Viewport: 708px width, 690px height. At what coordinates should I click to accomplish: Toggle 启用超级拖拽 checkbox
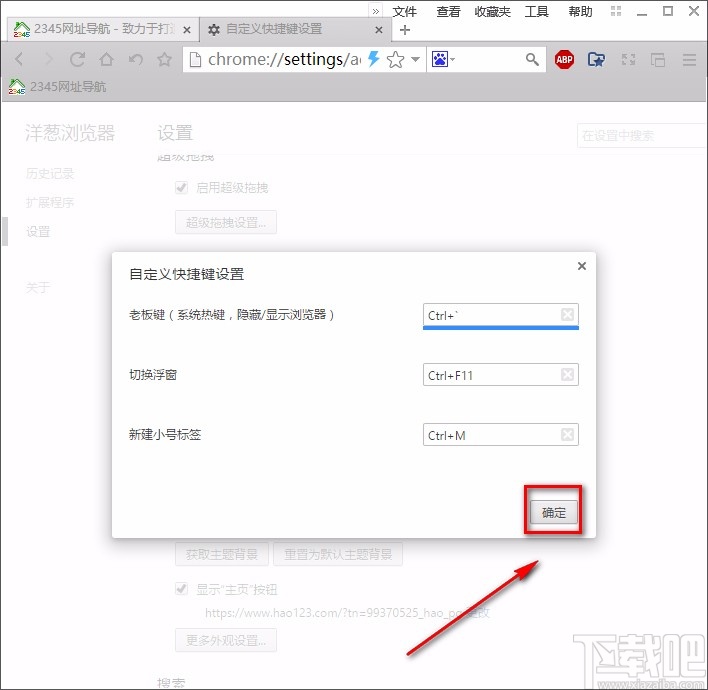pyautogui.click(x=182, y=187)
